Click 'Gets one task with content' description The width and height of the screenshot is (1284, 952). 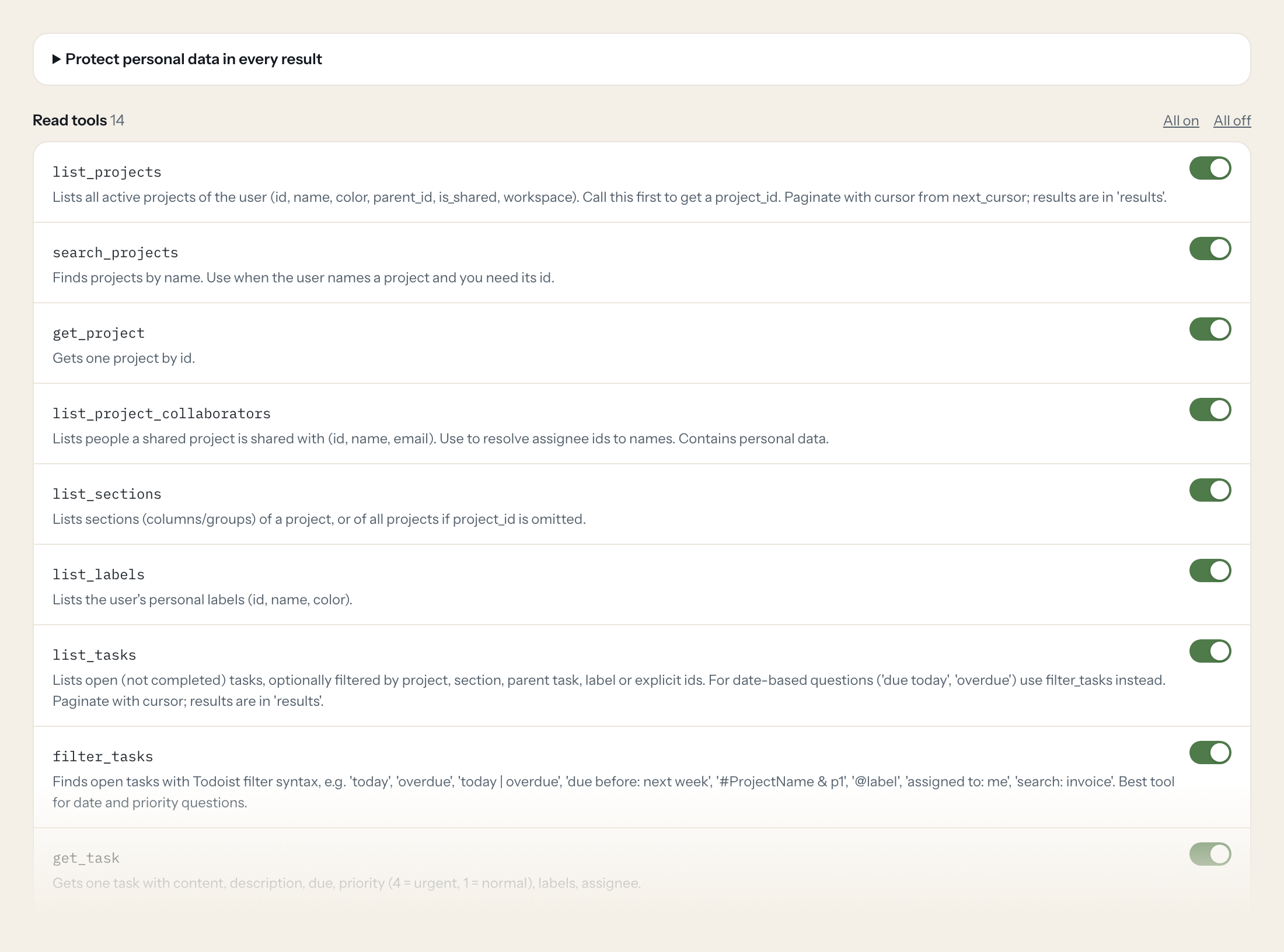pos(347,883)
